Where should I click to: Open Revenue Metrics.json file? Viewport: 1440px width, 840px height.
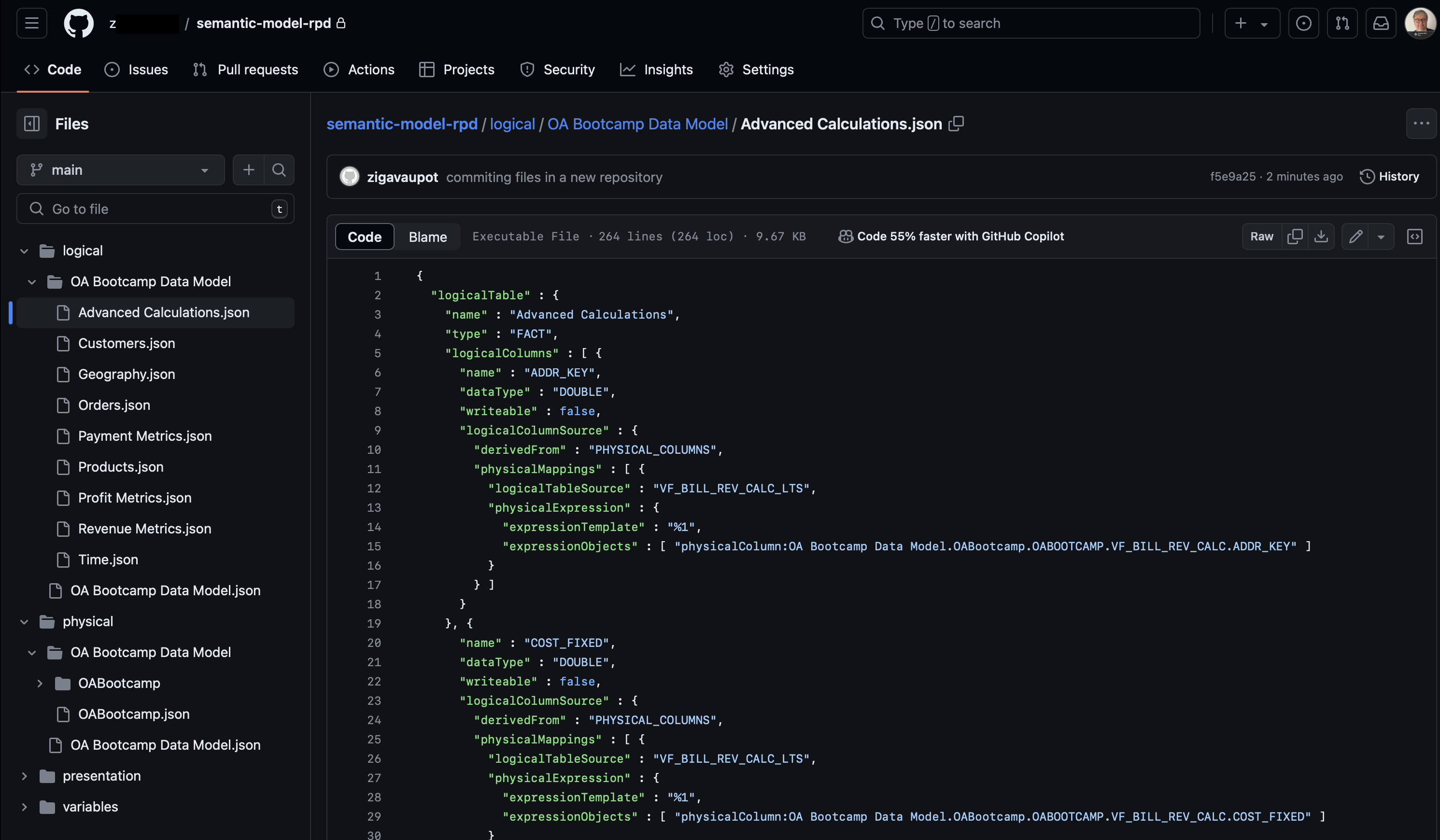144,529
